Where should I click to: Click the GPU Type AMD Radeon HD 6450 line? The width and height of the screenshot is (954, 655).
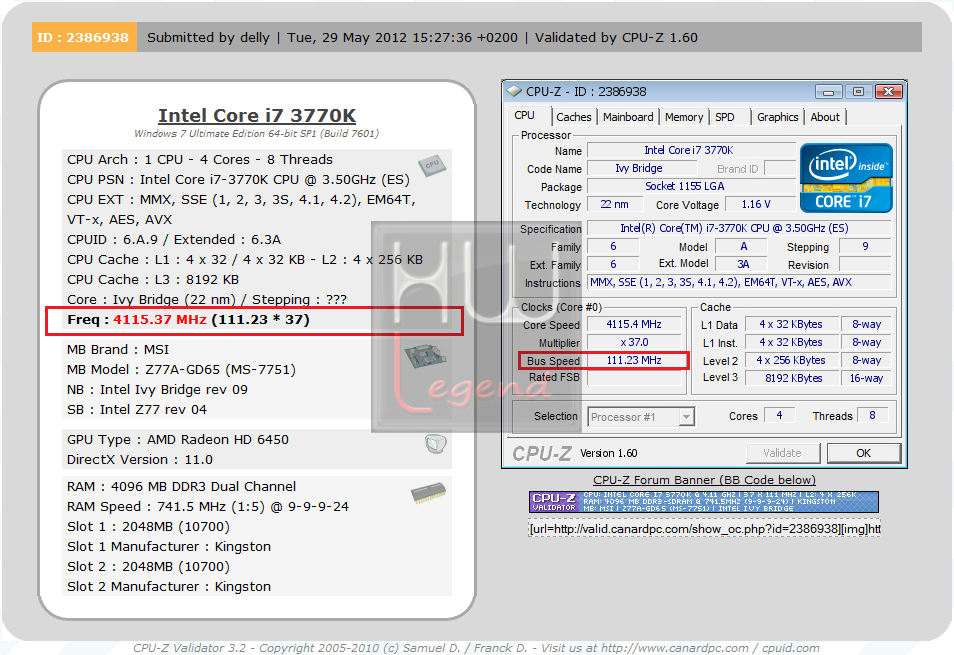[178, 440]
